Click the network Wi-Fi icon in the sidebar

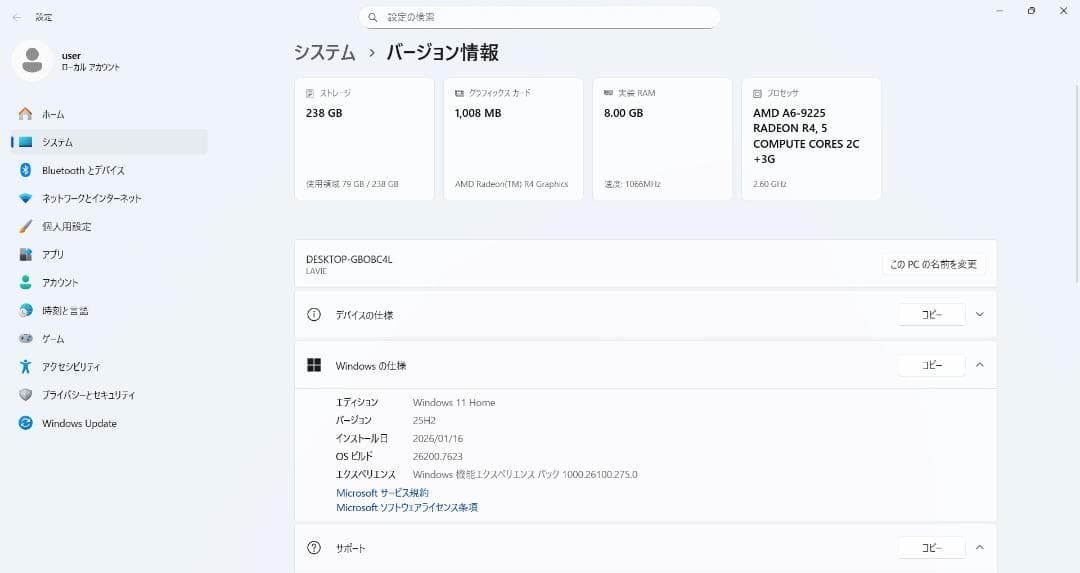25,198
